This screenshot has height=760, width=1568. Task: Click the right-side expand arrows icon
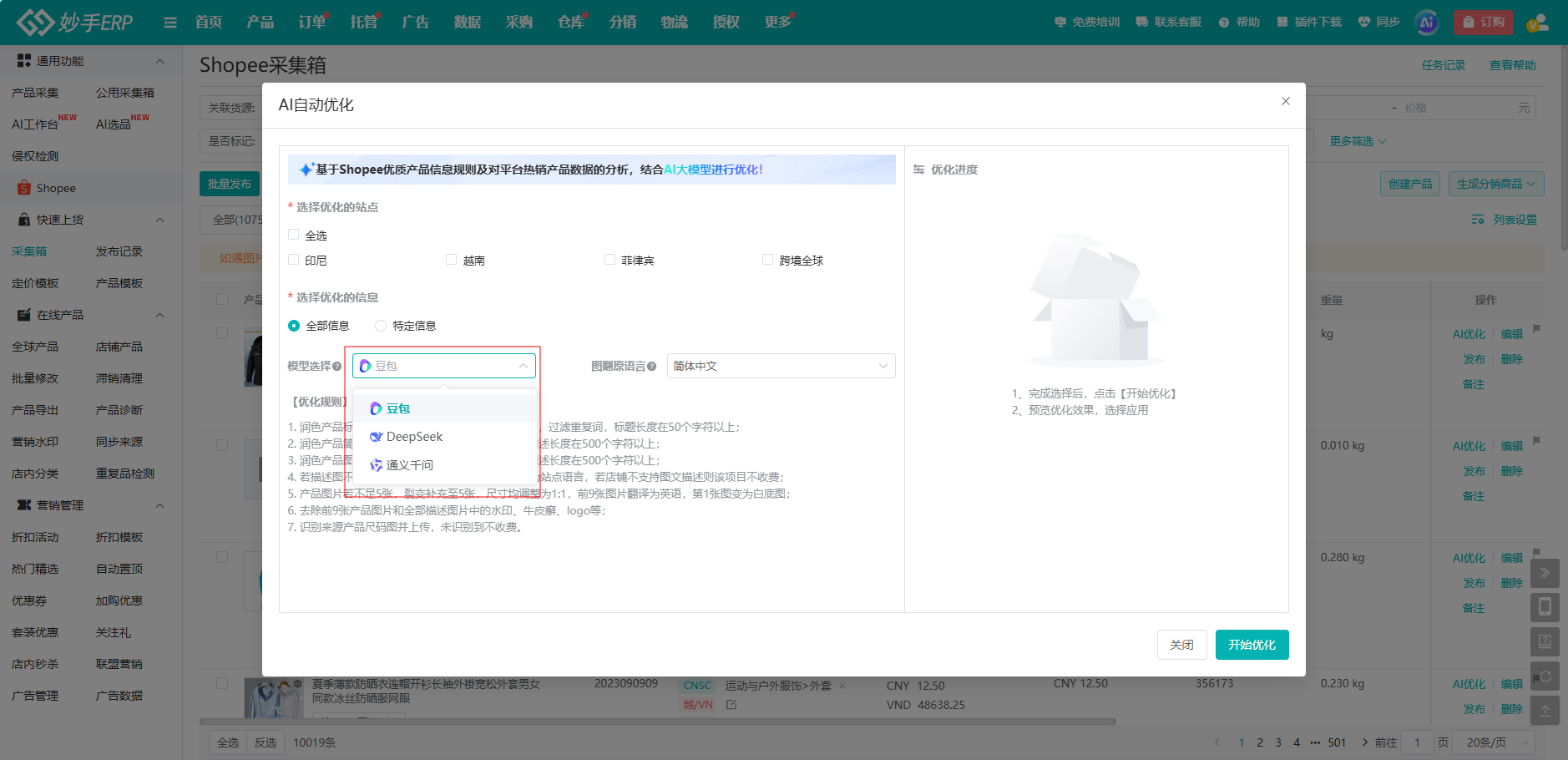coord(1545,573)
